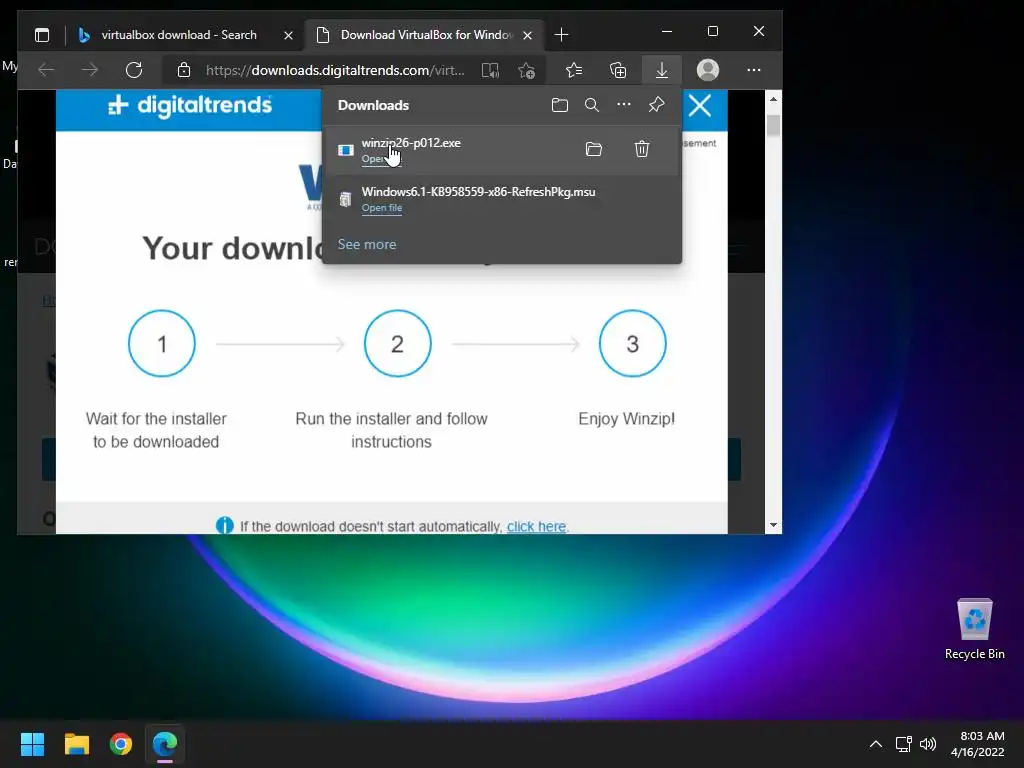Open file for Windows6.1-KB958559 msu download
The width and height of the screenshot is (1024, 768).
point(382,208)
